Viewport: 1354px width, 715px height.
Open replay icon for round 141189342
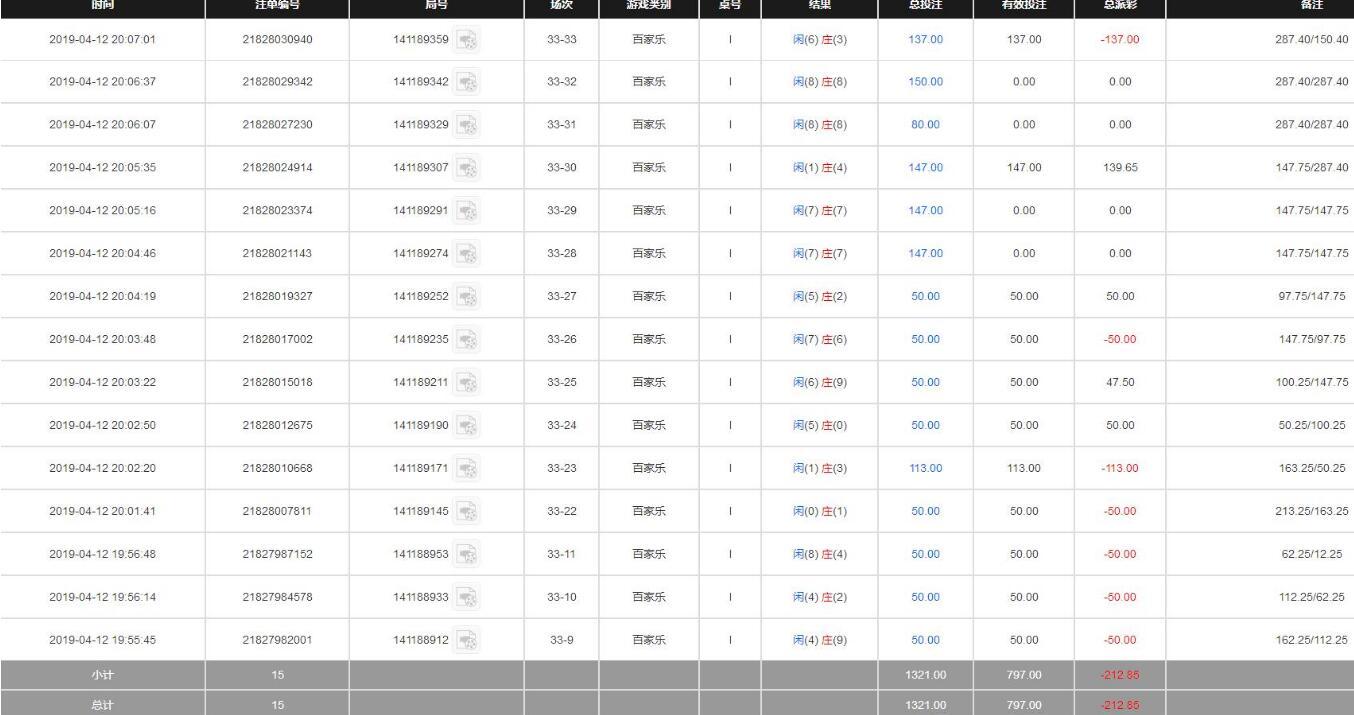click(x=467, y=82)
